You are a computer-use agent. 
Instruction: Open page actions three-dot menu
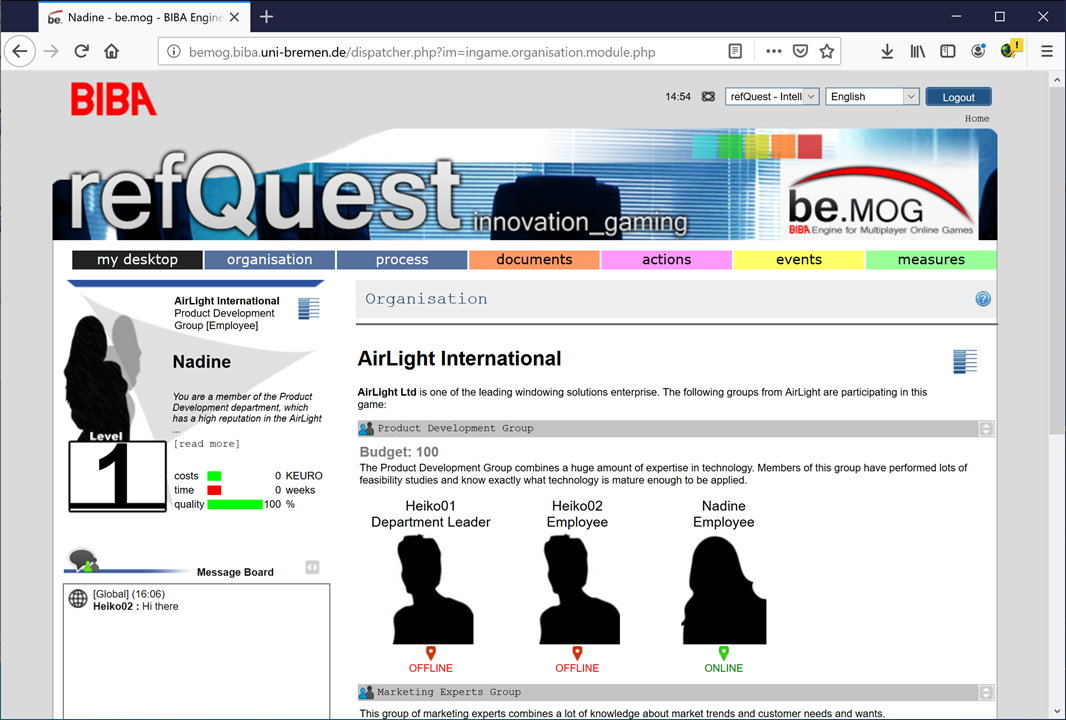tap(773, 52)
